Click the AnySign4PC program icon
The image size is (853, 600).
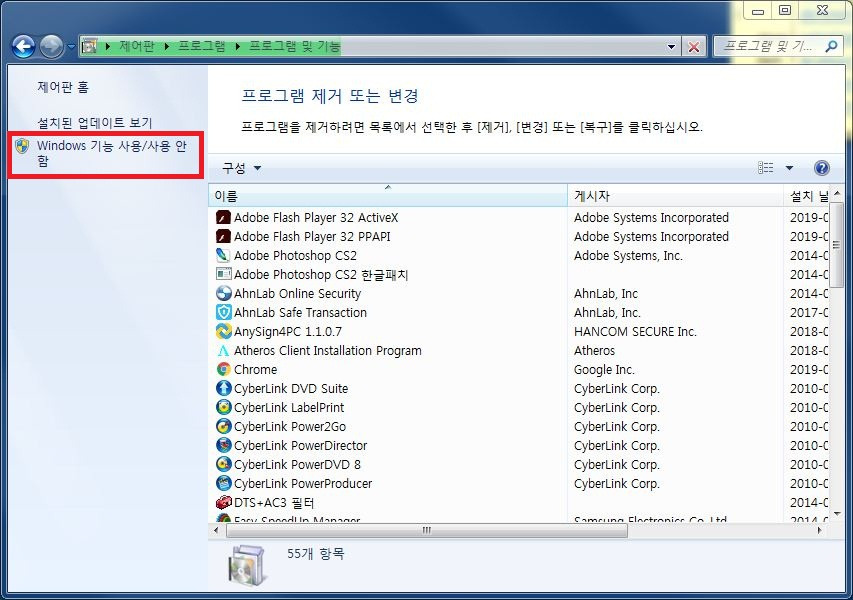click(226, 331)
